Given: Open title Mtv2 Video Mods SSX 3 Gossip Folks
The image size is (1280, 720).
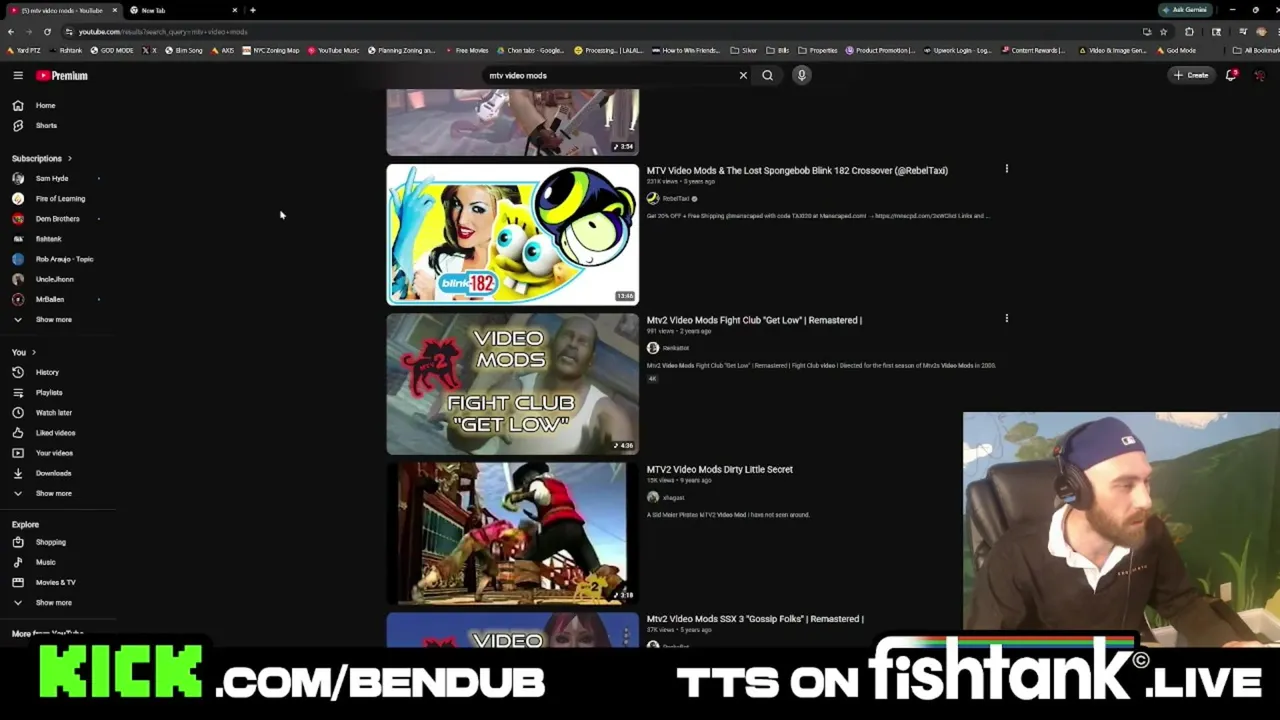Looking at the screenshot, I should pos(755,619).
